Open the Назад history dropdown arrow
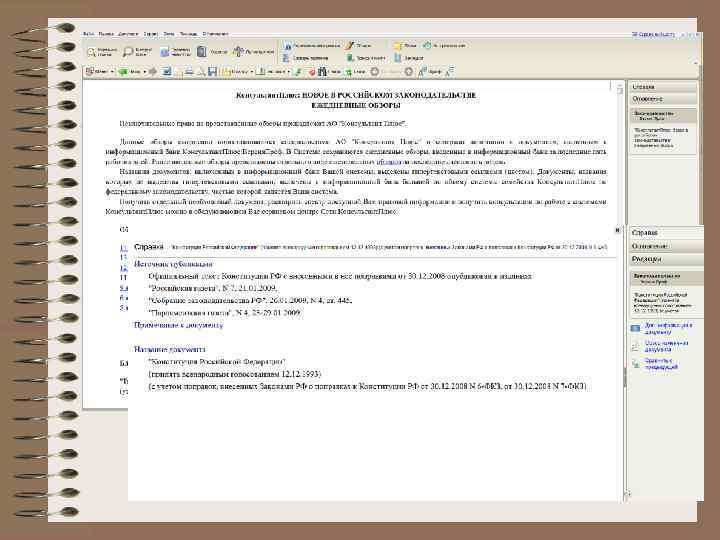 [144, 72]
